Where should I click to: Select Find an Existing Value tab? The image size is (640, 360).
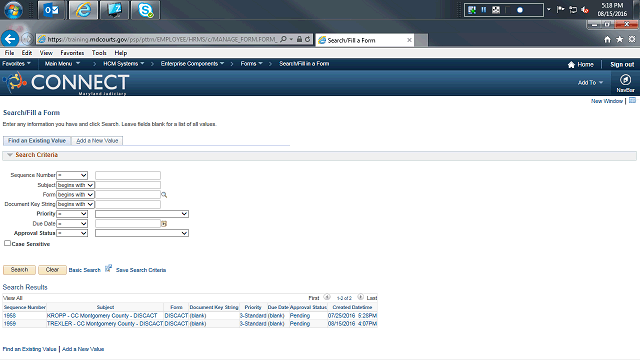click(x=37, y=141)
